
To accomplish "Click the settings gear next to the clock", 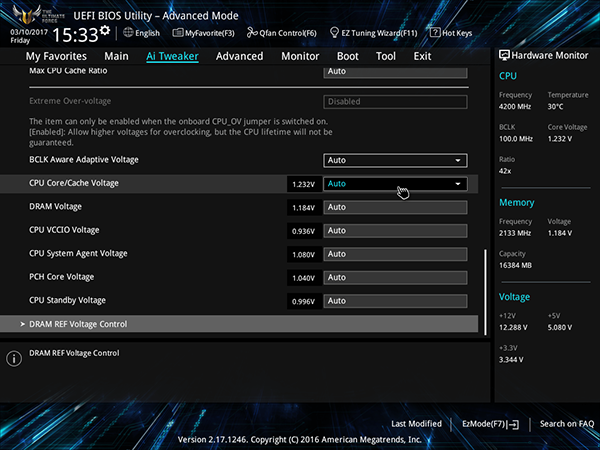I will click(x=105, y=30).
